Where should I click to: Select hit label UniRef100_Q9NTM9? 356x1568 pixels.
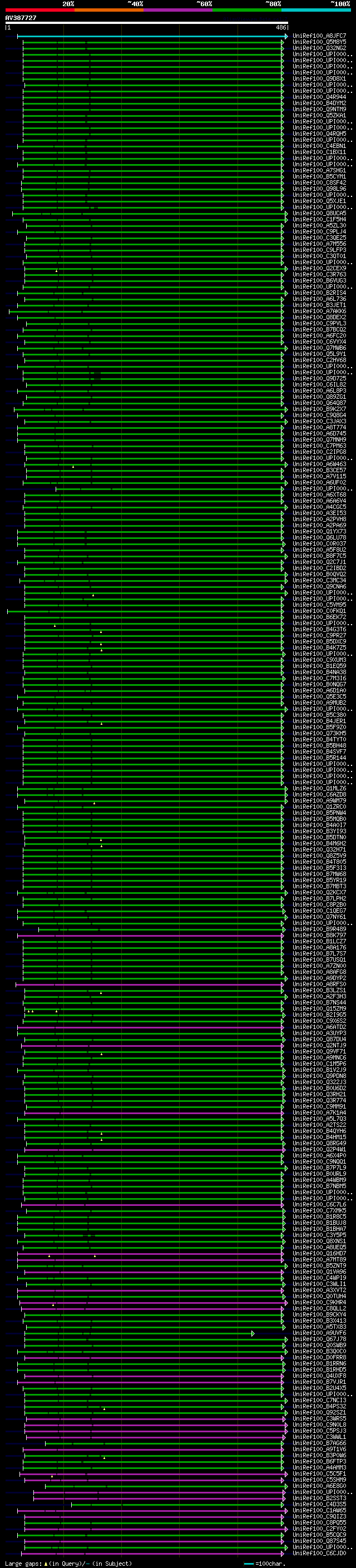pyautogui.click(x=319, y=109)
